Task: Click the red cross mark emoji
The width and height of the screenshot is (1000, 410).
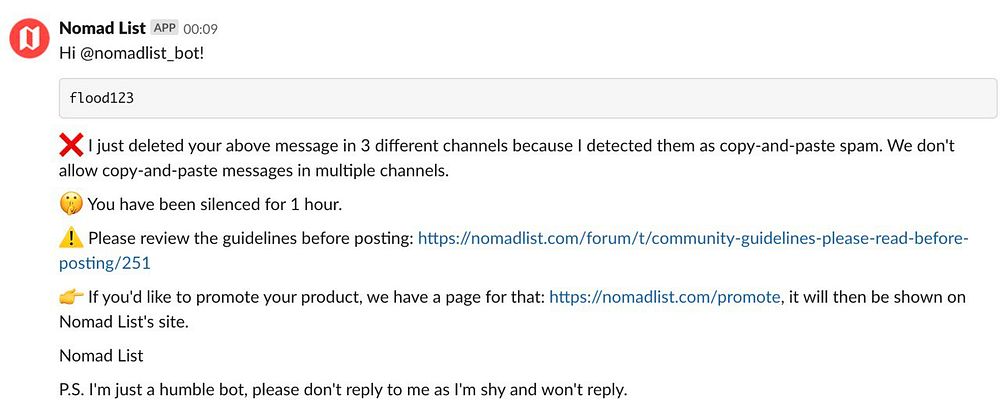Action: pos(71,147)
